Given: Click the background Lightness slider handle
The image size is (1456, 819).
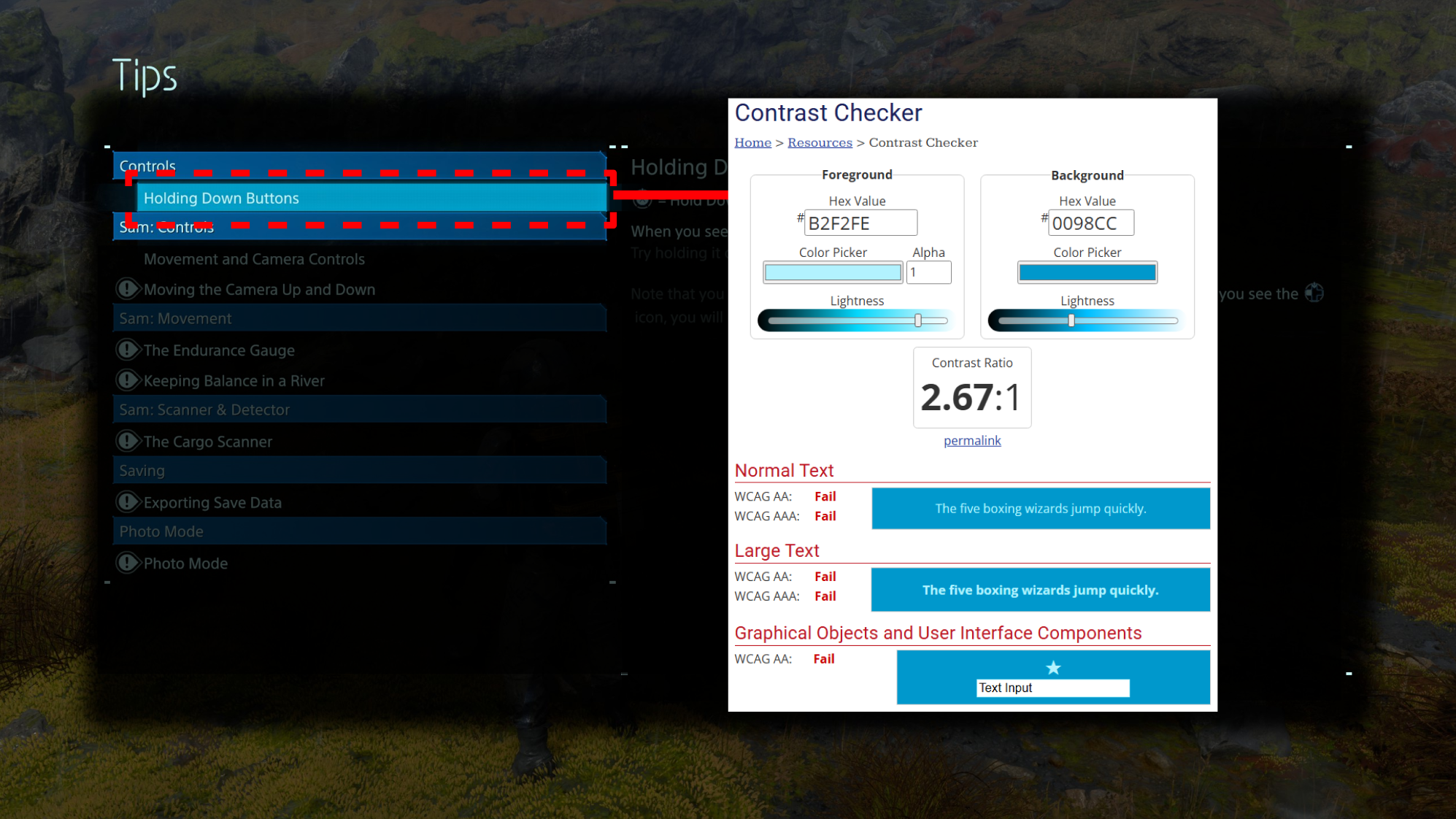Looking at the screenshot, I should [x=1071, y=320].
